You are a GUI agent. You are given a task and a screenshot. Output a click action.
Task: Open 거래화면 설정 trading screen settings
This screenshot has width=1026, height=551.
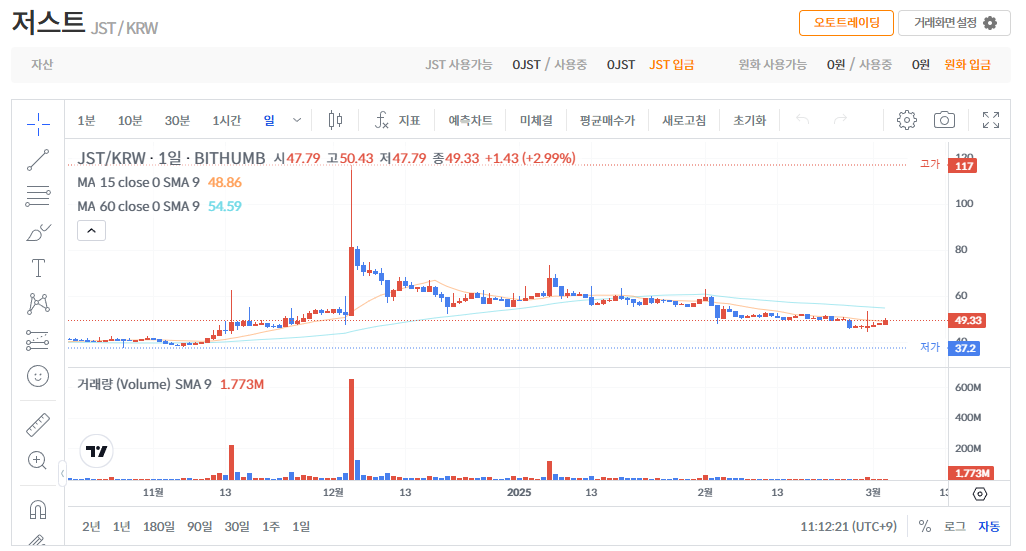click(954, 23)
